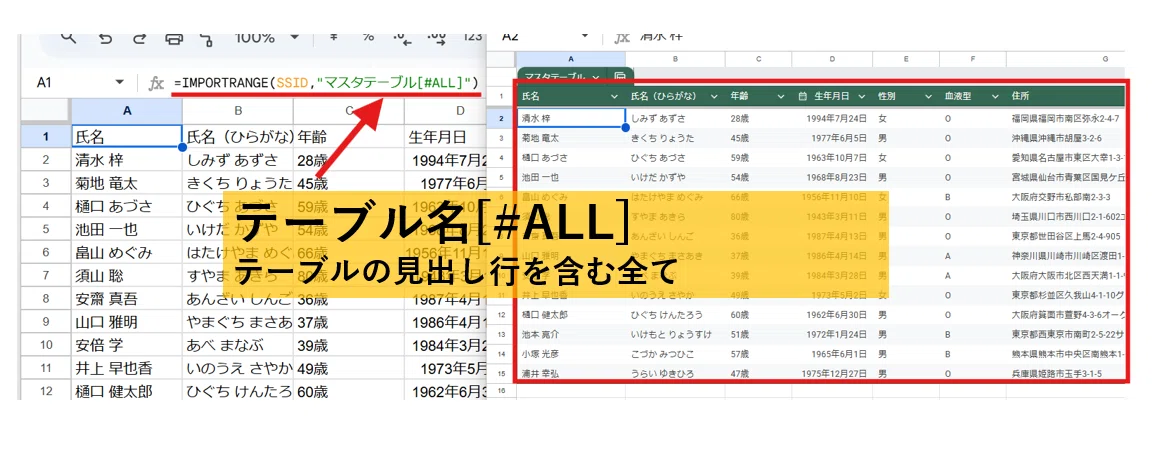Open the name box dropdown in master table sheet
This screenshot has height=457, width=1161.
[x=585, y=37]
